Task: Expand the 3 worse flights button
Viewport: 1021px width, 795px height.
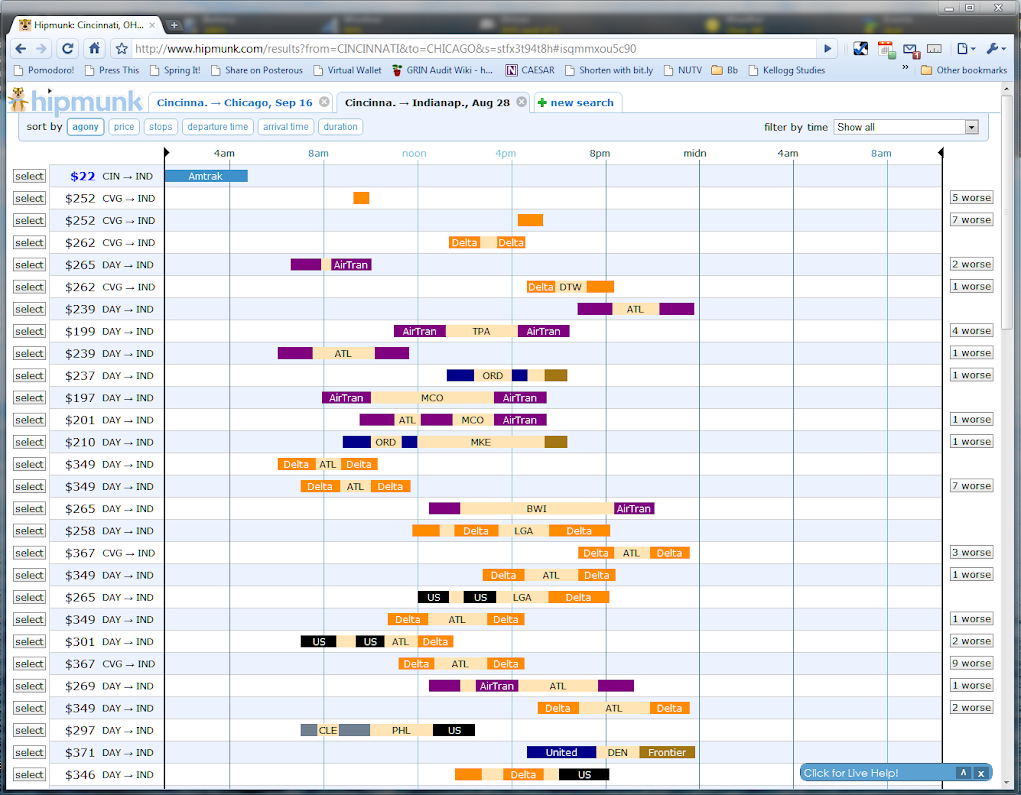Action: pos(972,553)
